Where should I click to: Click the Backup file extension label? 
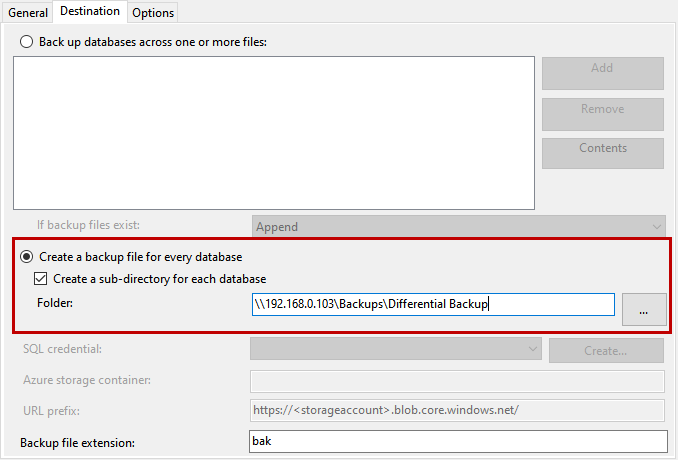click(77, 442)
